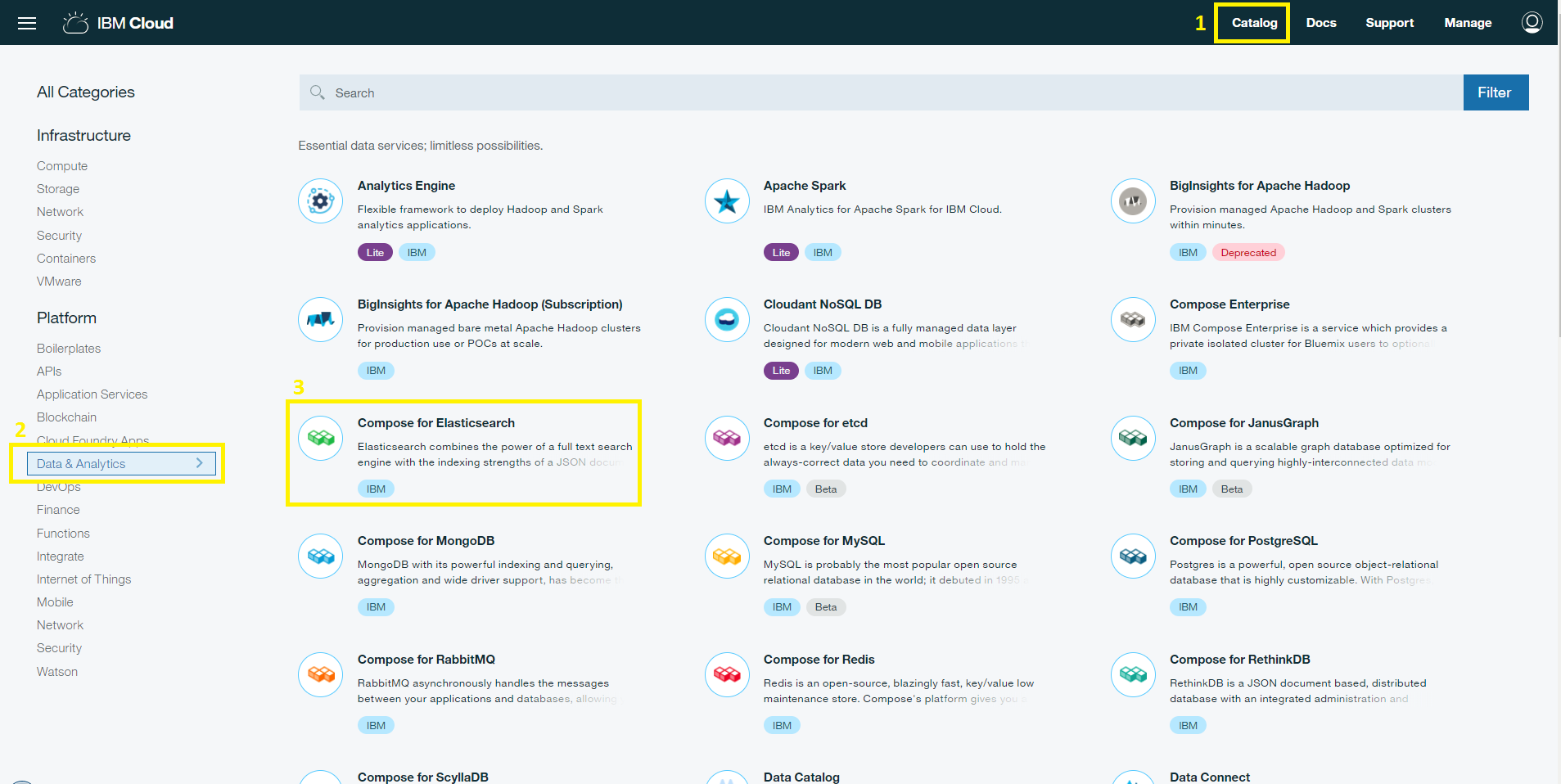1561x784 pixels.
Task: Open the Internet of Things category
Action: point(83,579)
